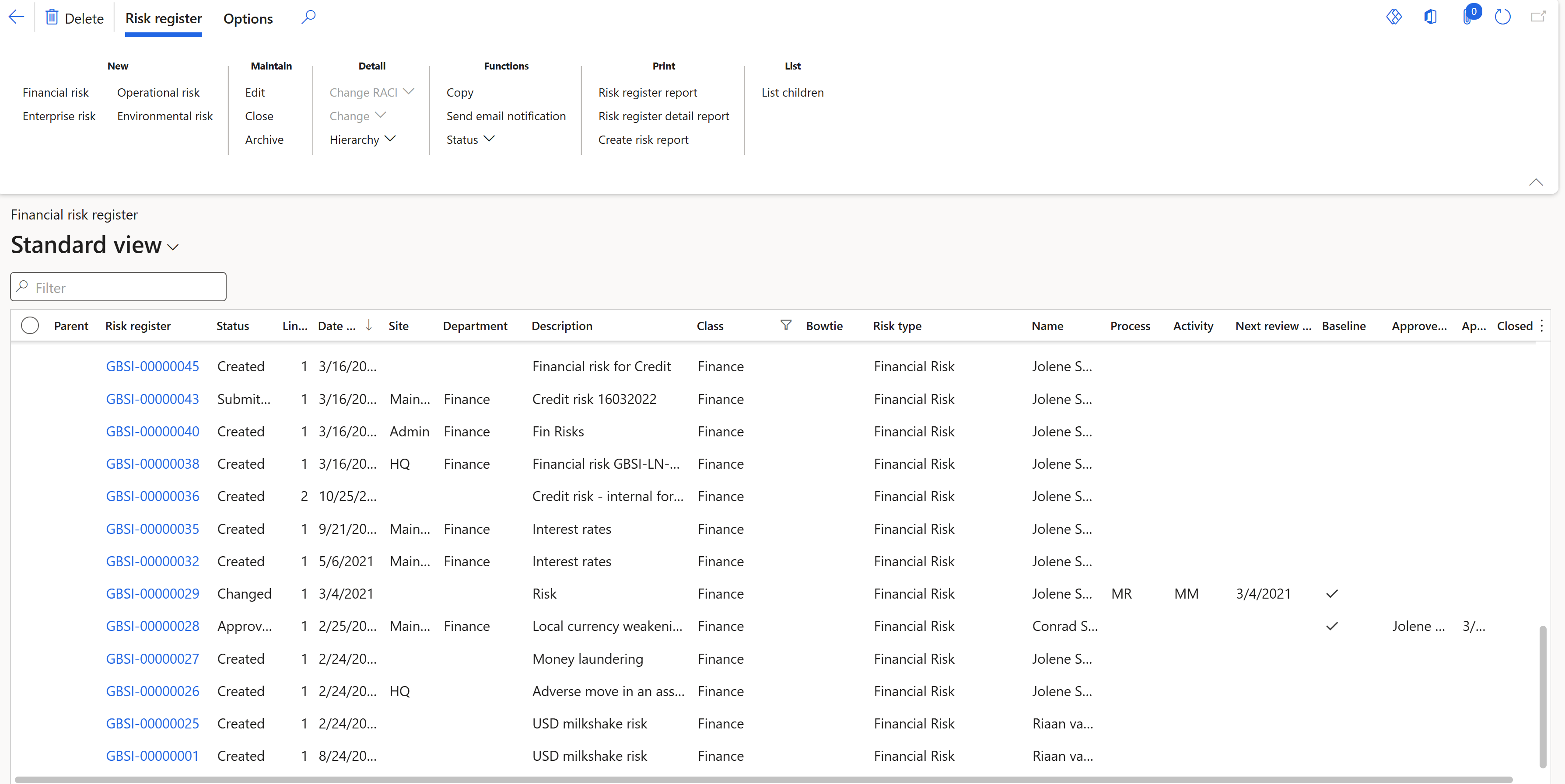Click the Refresh page icon

coord(1502,17)
